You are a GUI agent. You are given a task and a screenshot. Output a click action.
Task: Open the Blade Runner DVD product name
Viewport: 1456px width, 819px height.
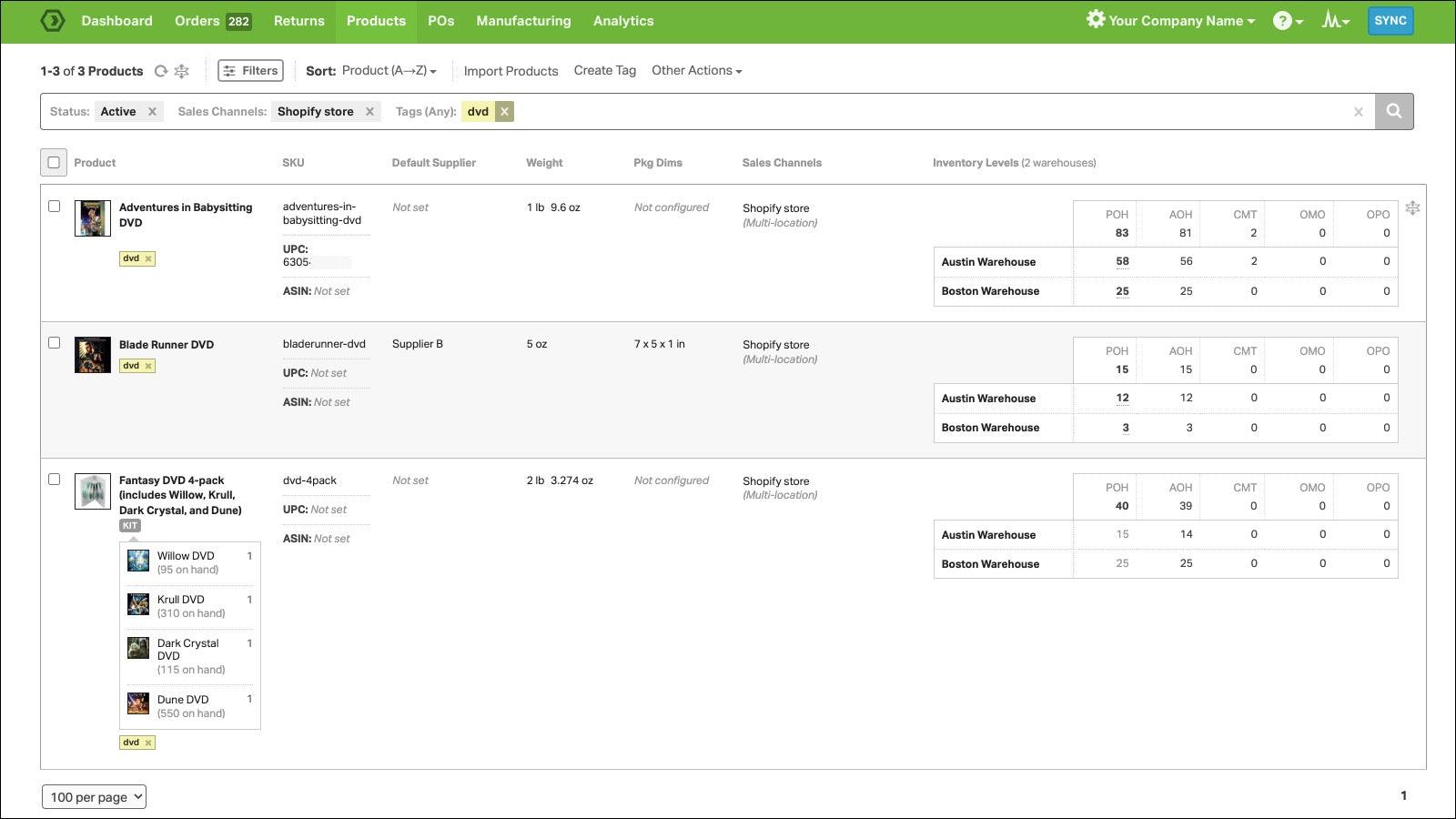pyautogui.click(x=167, y=345)
